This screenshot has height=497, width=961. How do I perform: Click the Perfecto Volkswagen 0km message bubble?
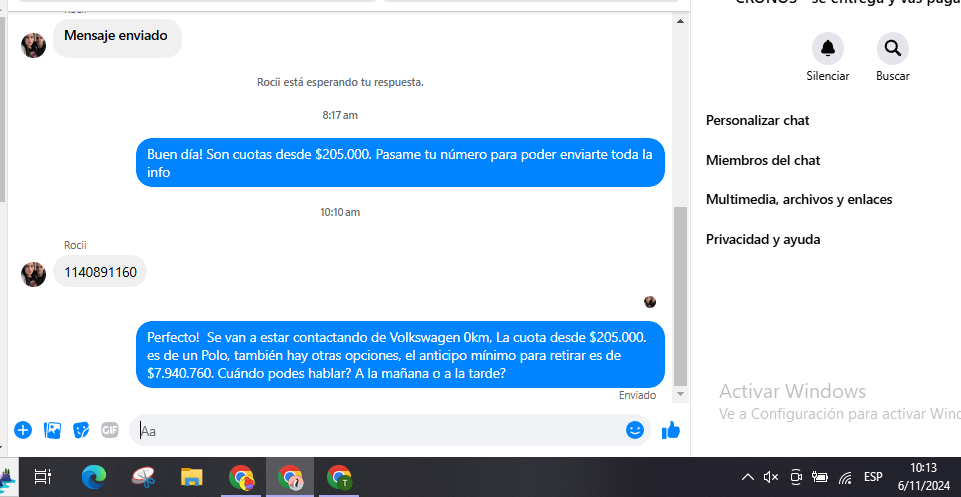tap(400, 355)
